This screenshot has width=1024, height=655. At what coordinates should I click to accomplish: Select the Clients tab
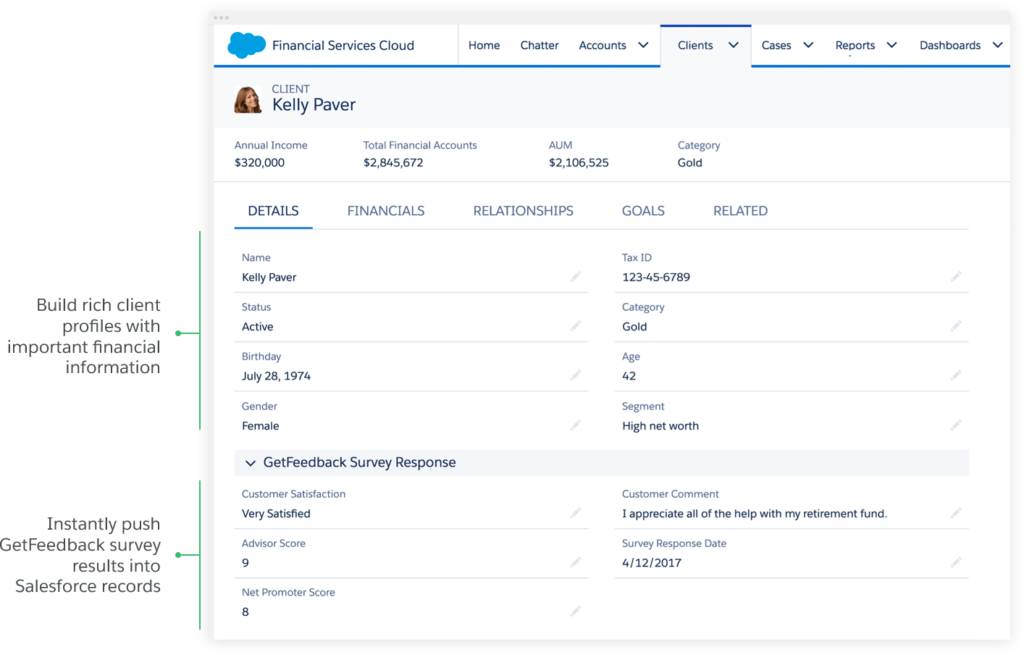[x=695, y=45]
